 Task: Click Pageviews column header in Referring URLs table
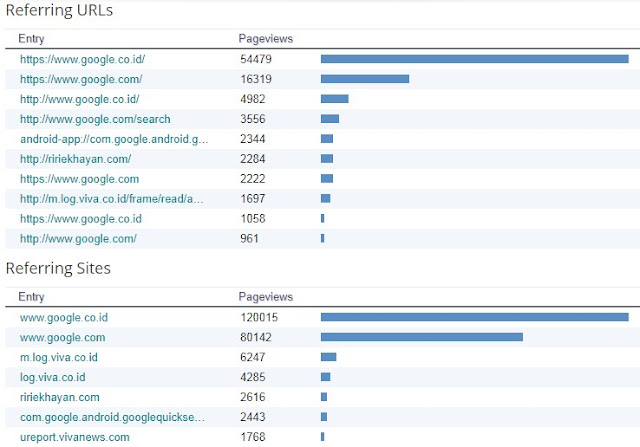[266, 39]
